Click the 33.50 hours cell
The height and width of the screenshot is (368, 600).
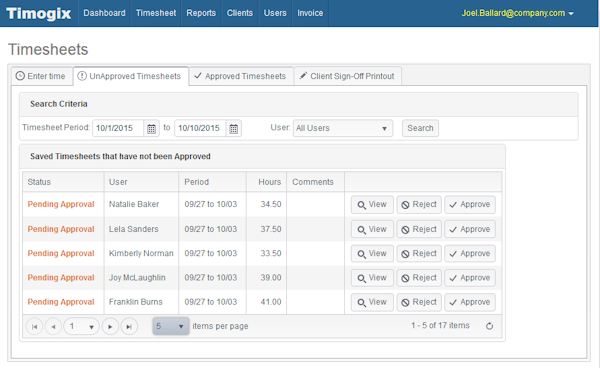coord(267,253)
